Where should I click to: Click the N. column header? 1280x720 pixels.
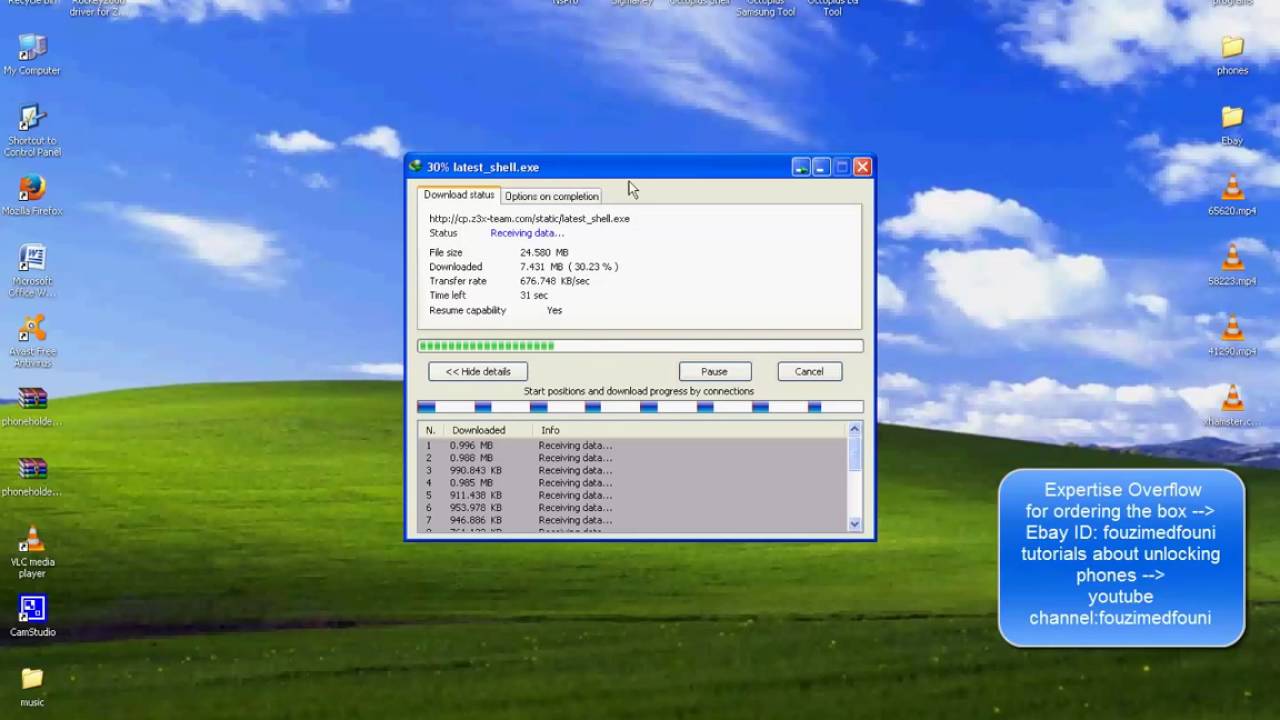(430, 430)
